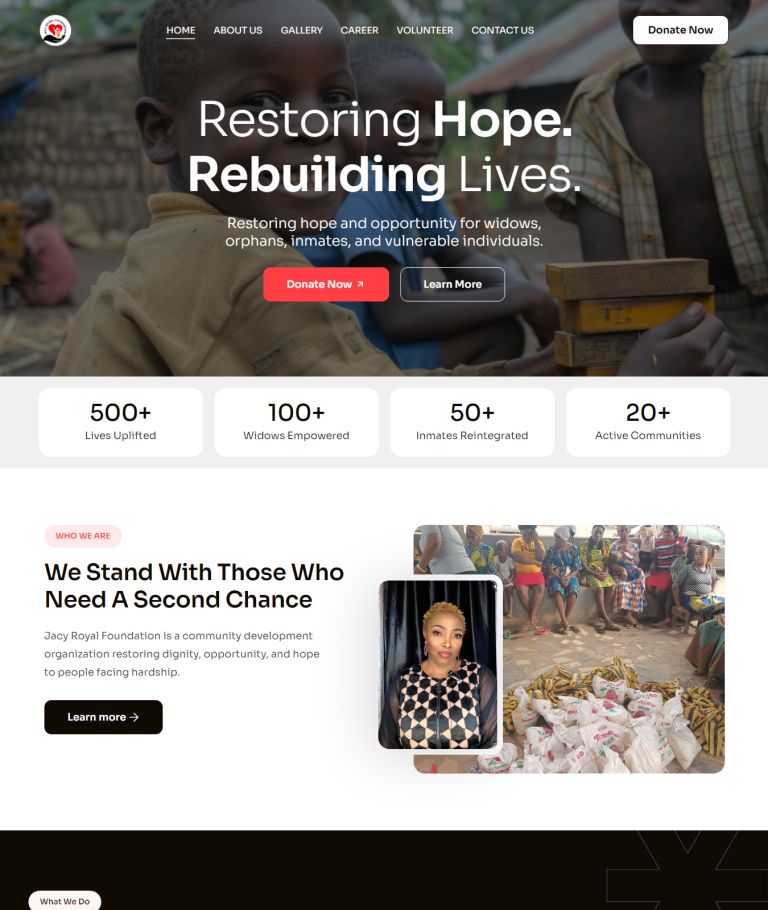Click the arrow icon on red Donate Now

click(x=360, y=284)
